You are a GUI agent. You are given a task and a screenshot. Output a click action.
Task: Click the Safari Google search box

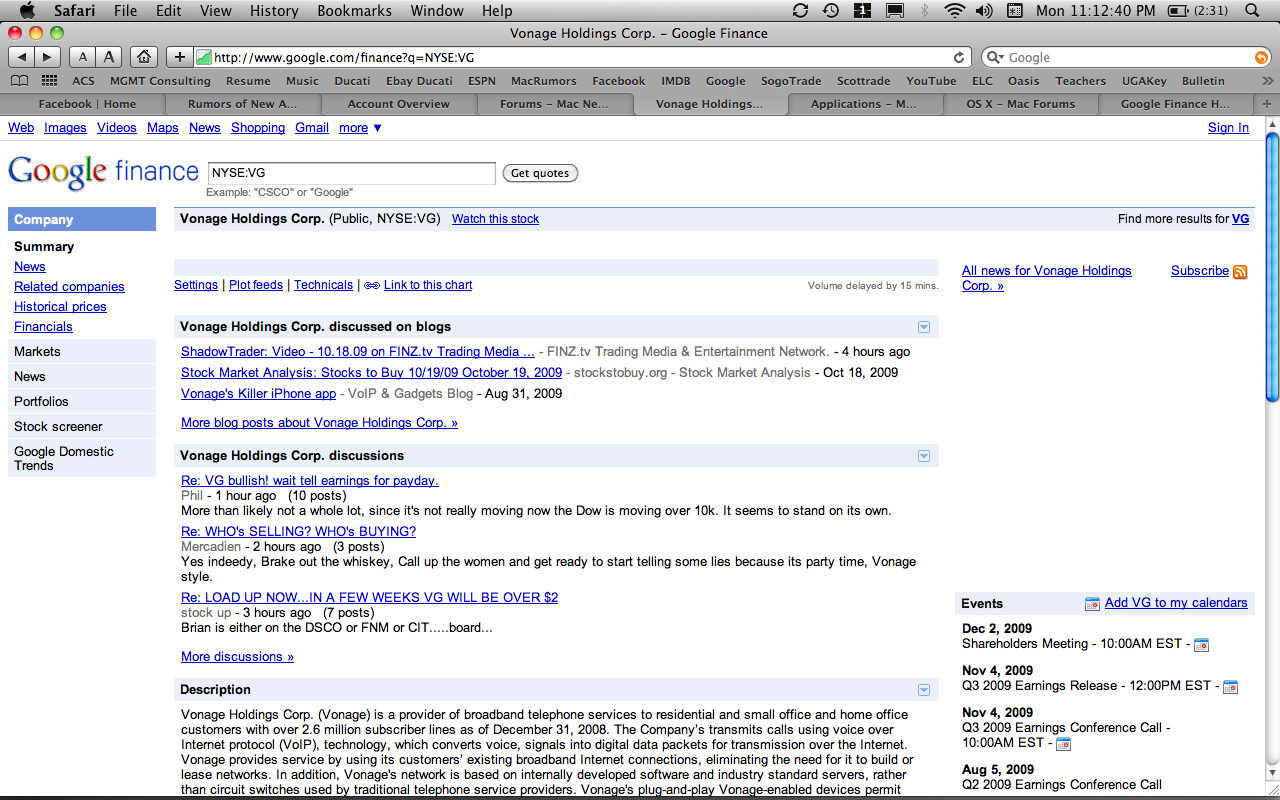point(1125,58)
